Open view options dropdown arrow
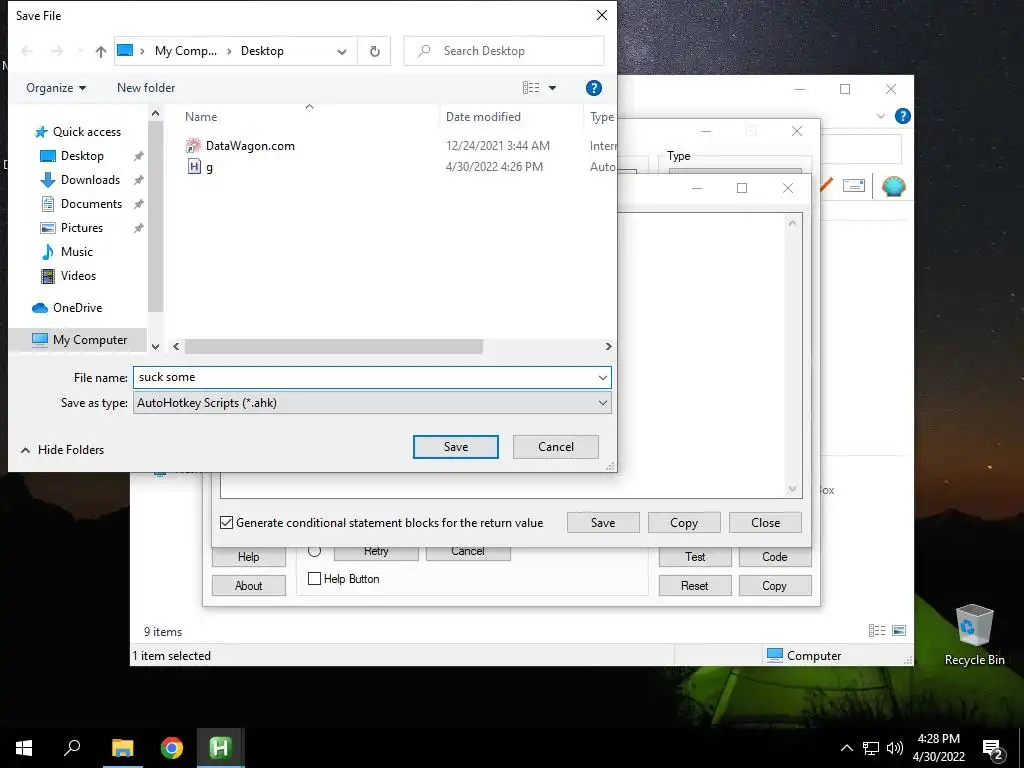Viewport: 1024px width, 768px height. (552, 88)
